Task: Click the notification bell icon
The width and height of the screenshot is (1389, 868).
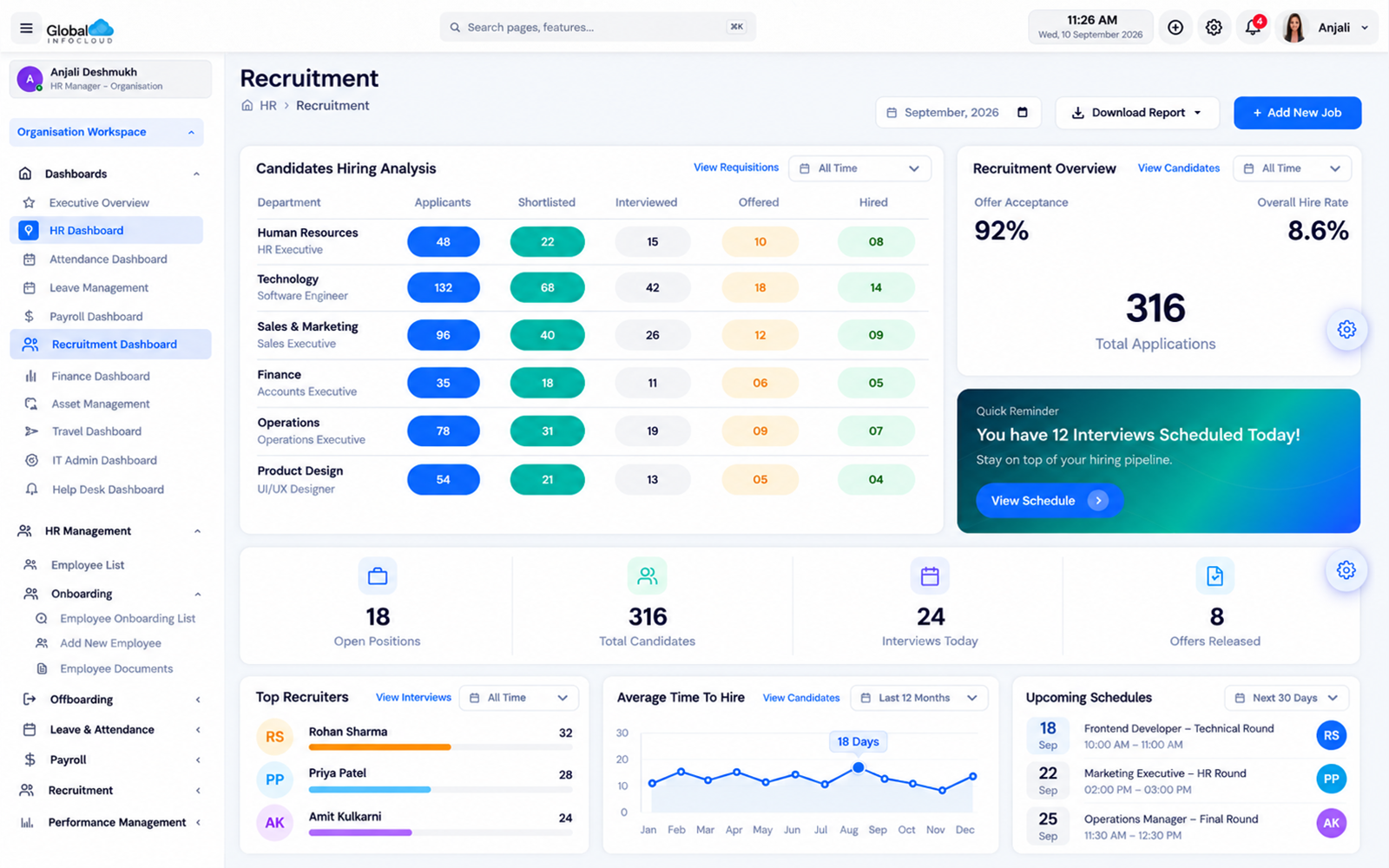Action: (x=1253, y=28)
